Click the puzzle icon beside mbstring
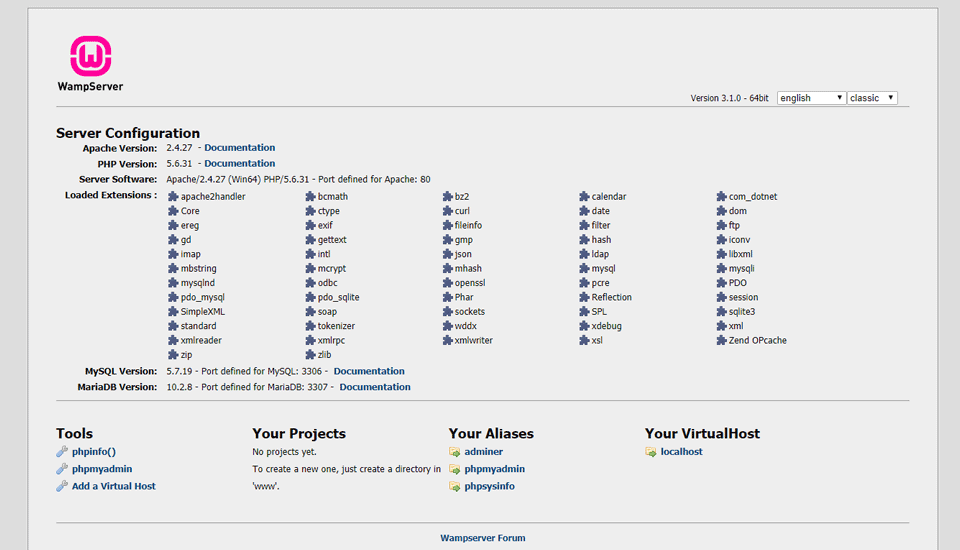The width and height of the screenshot is (960, 550). click(x=173, y=268)
